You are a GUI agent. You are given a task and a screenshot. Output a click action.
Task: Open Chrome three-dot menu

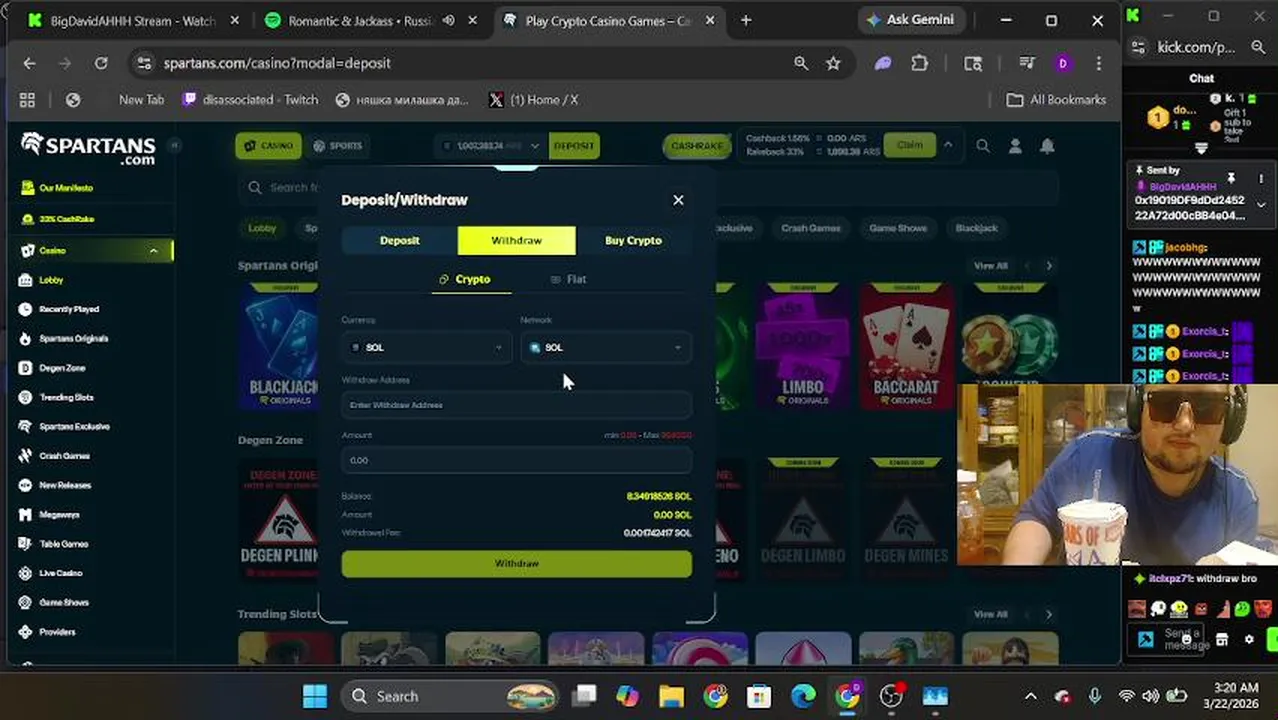[x=1099, y=63]
